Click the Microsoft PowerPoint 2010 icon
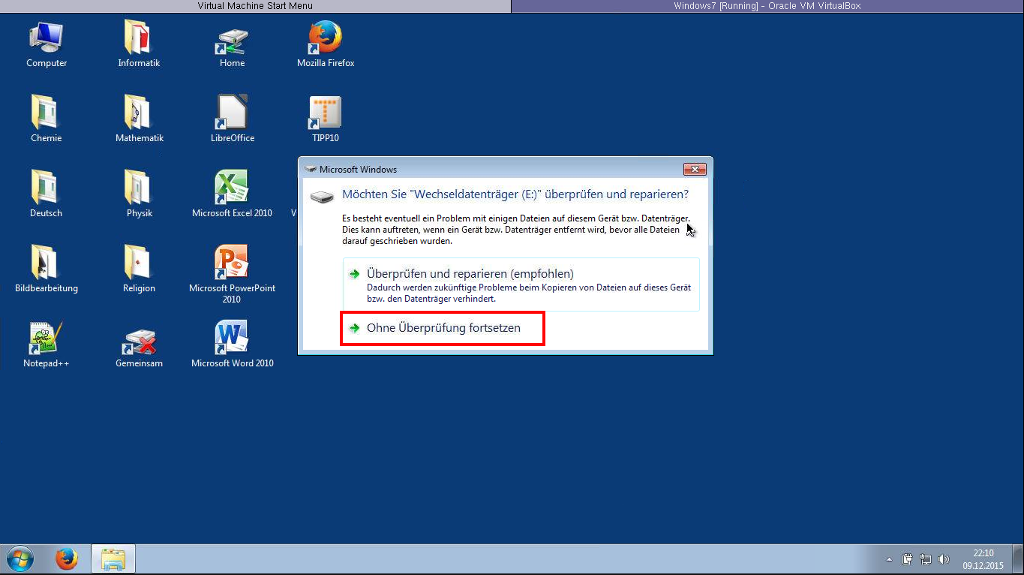 tap(232, 266)
